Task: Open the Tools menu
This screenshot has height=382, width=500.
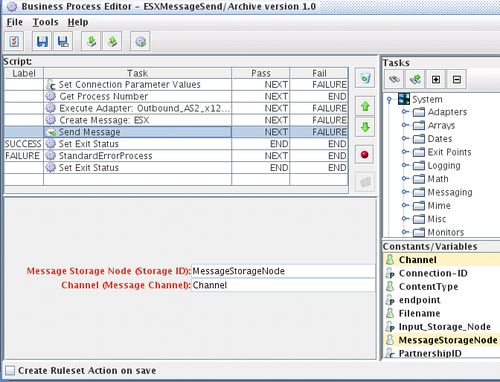Action: [45, 22]
